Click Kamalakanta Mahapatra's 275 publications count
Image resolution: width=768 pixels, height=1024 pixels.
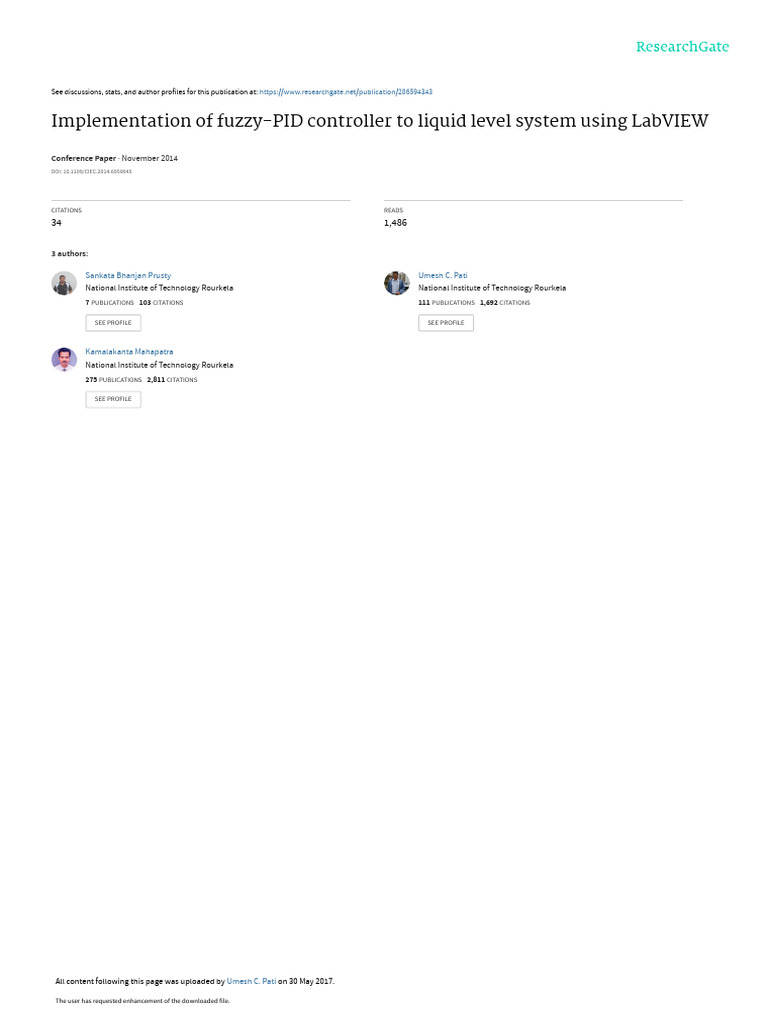(x=114, y=379)
